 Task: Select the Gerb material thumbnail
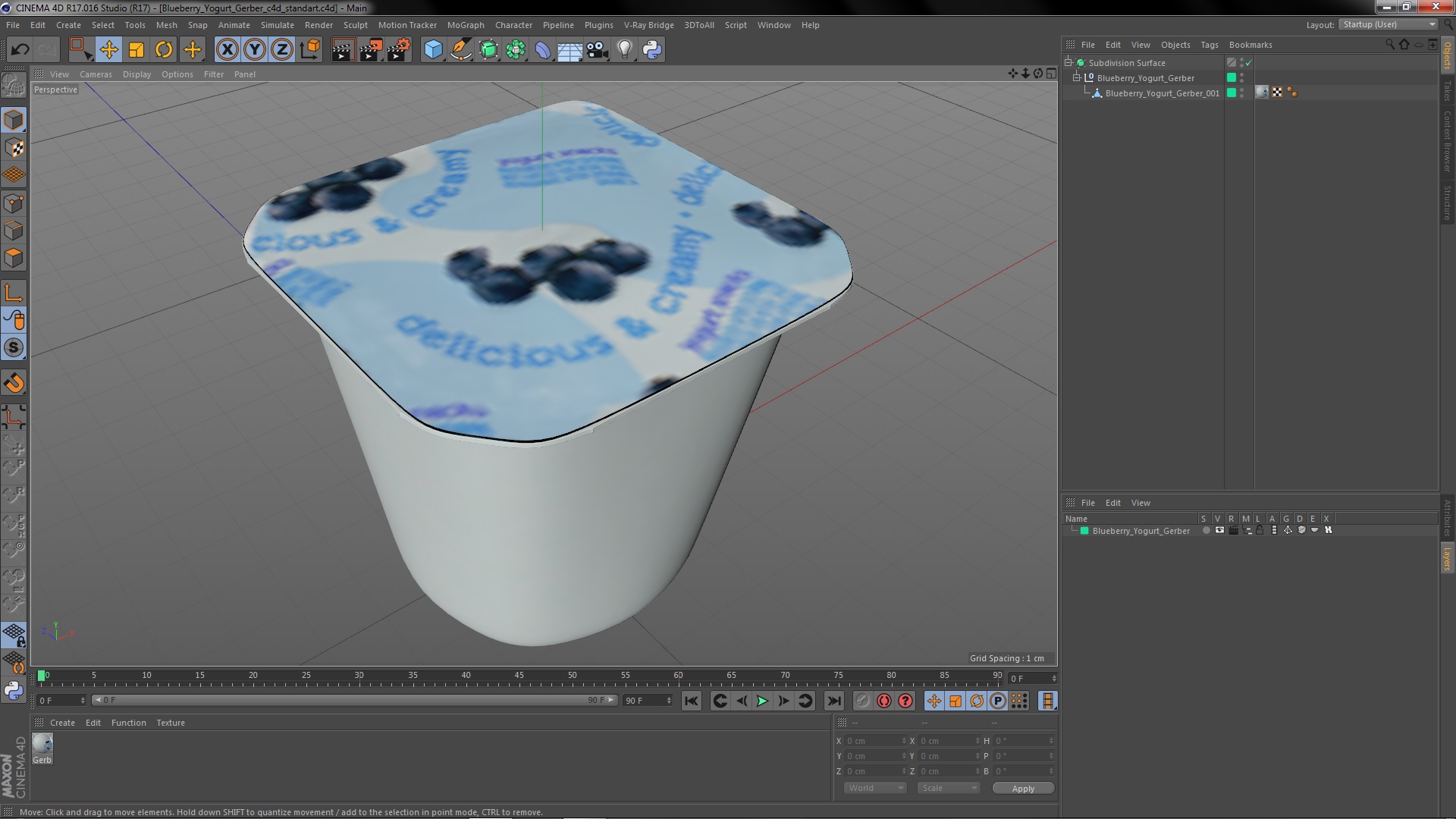click(42, 744)
